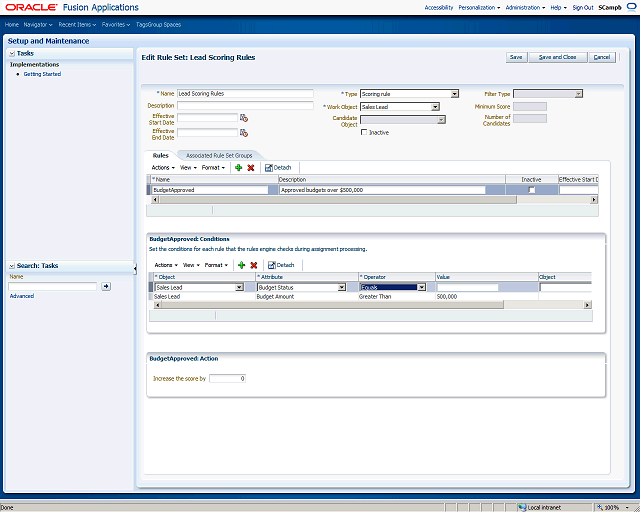
Task: Open the Rules Format menu
Action: click(x=213, y=167)
